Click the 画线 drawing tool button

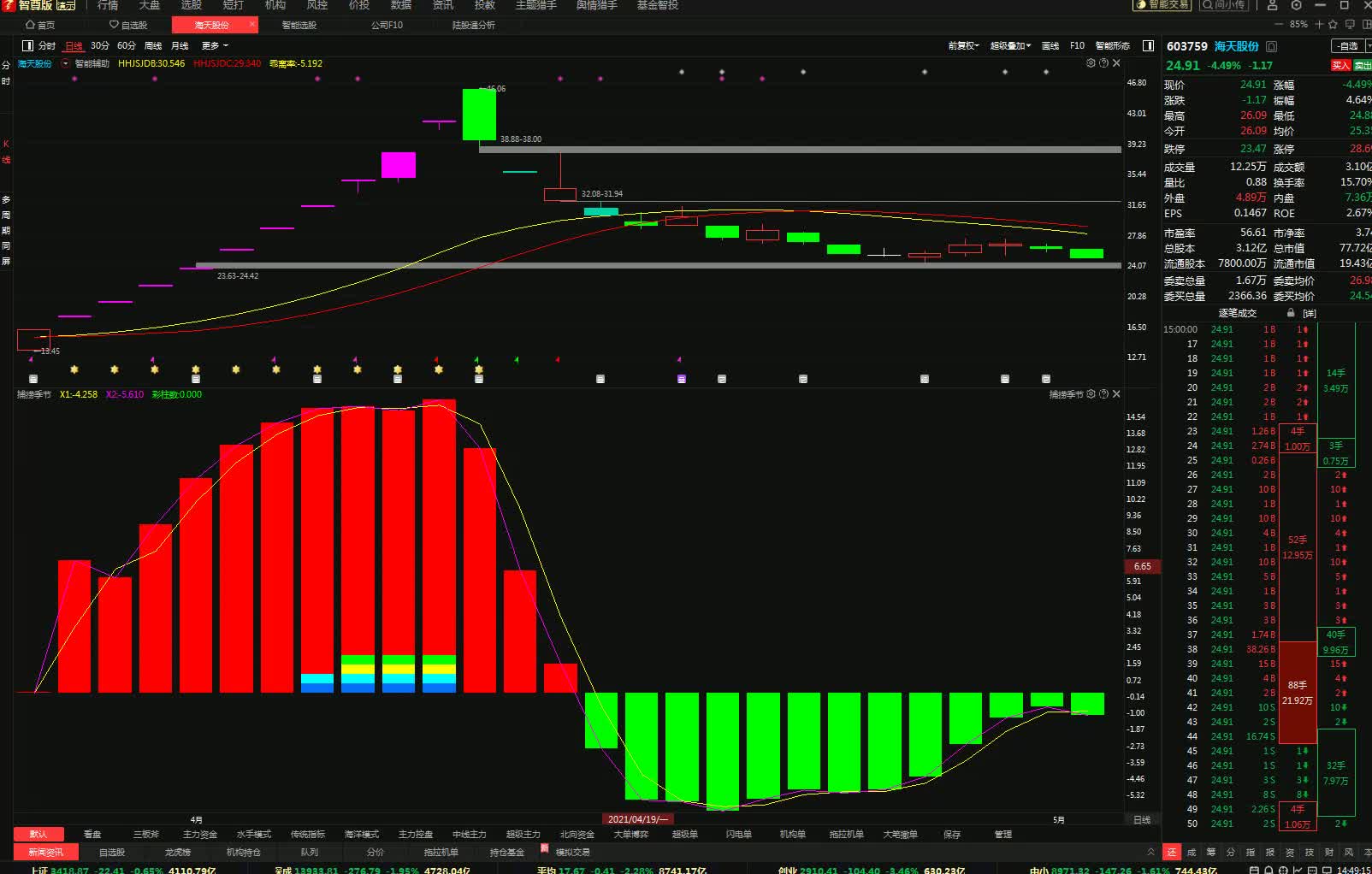(1051, 46)
